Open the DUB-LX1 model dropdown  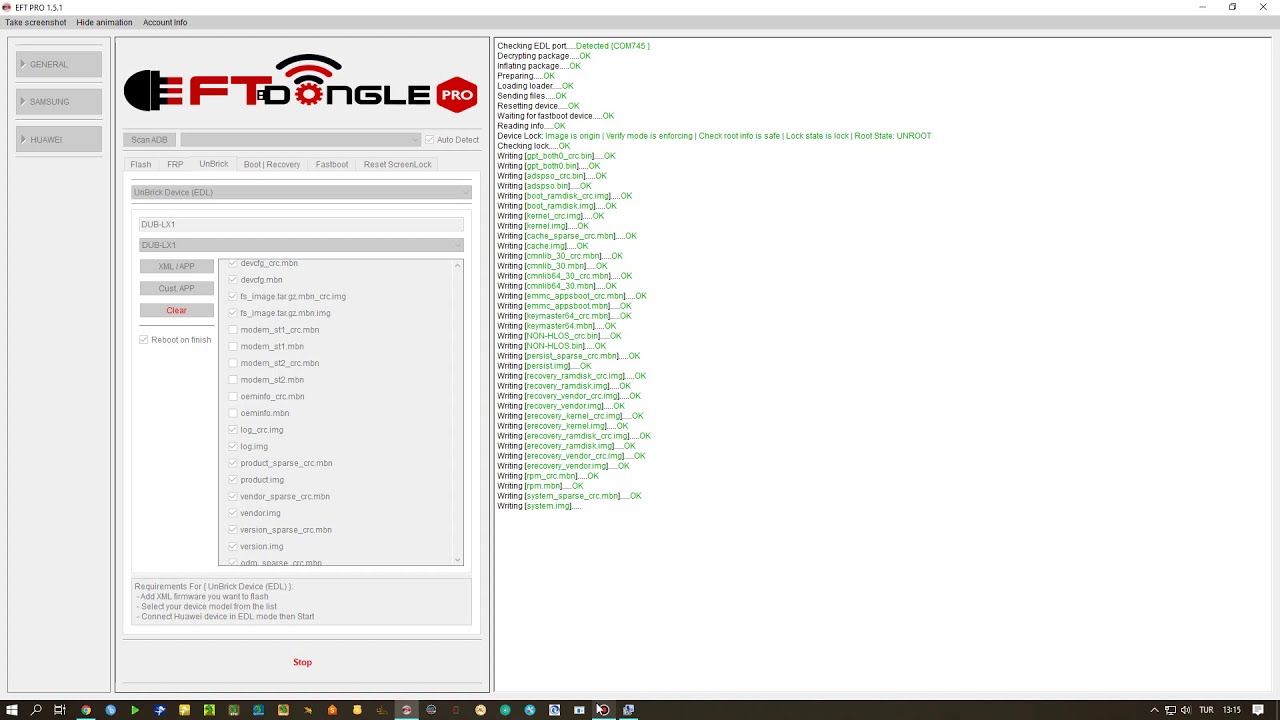click(301, 245)
